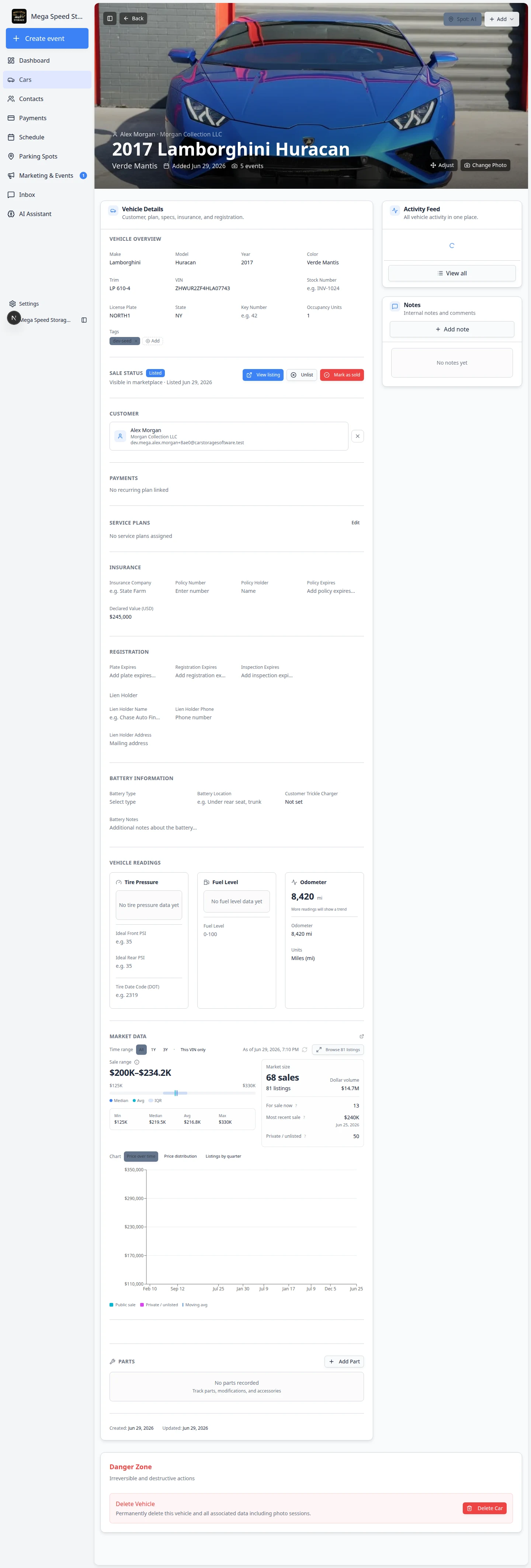Viewport: 531px width, 1568px height.
Task: Click the Vehicle Details car icon
Action: [113, 211]
